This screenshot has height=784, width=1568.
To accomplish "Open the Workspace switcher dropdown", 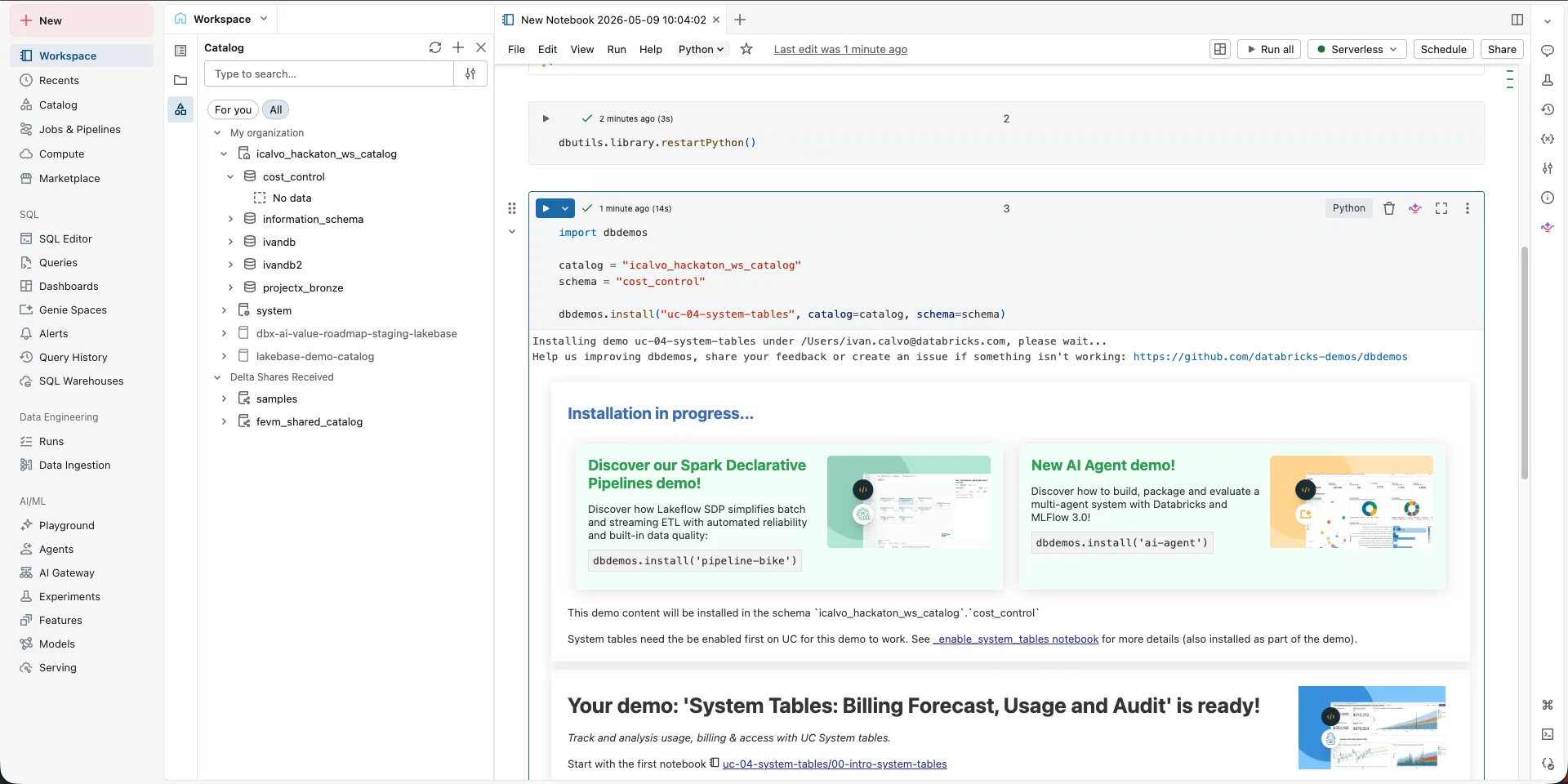I will coord(221,19).
